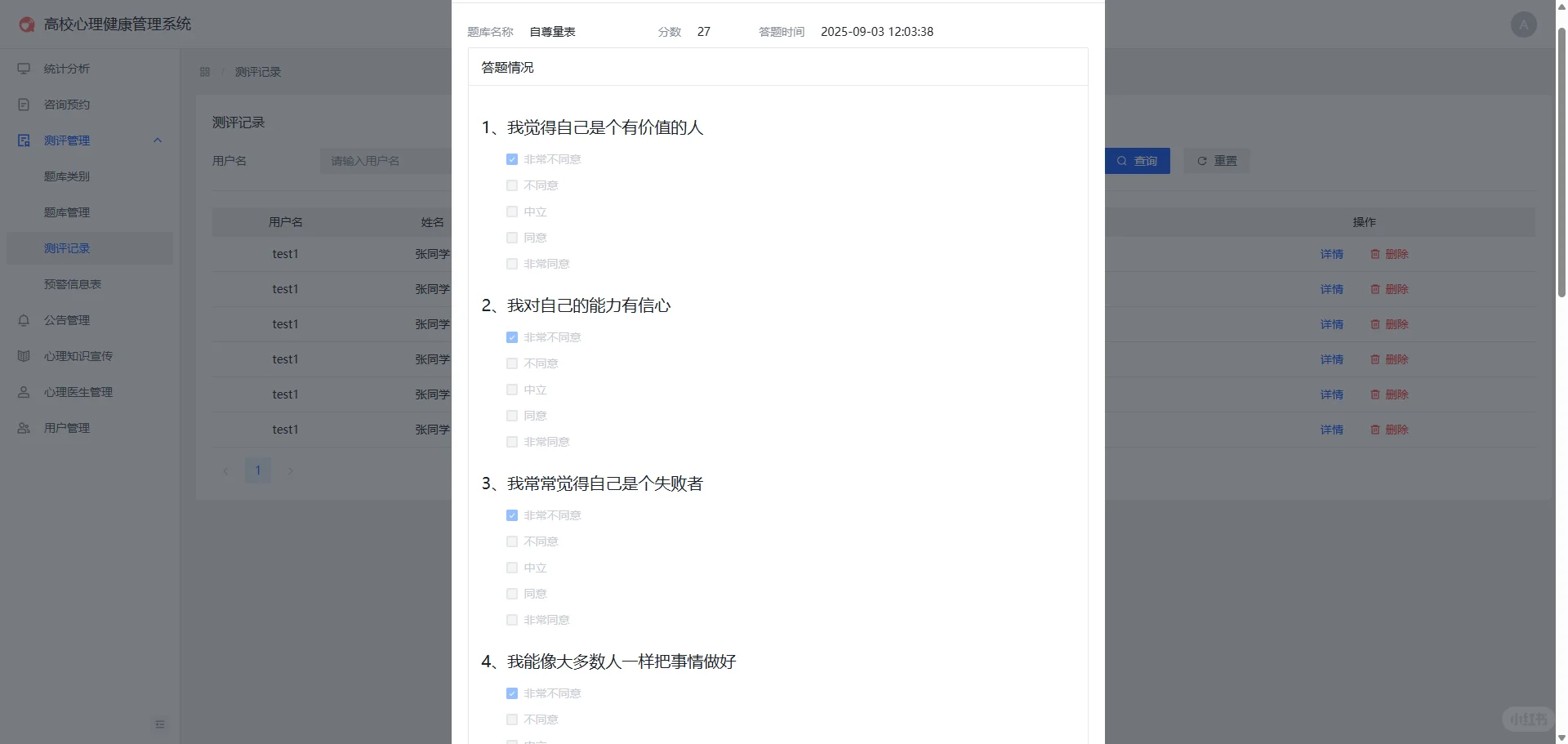Click the trash icon in the first table row
This screenshot has height=744, width=1568.
(x=1374, y=254)
